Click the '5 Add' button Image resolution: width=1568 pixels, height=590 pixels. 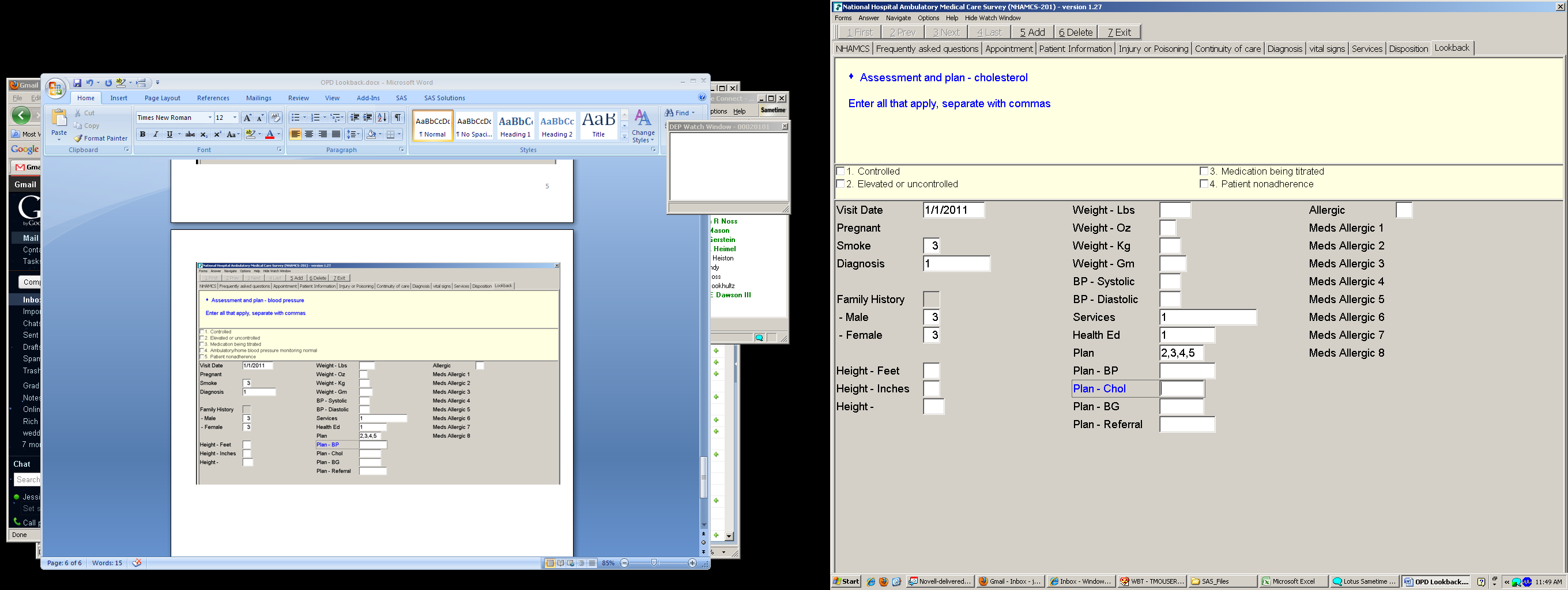pos(1032,32)
